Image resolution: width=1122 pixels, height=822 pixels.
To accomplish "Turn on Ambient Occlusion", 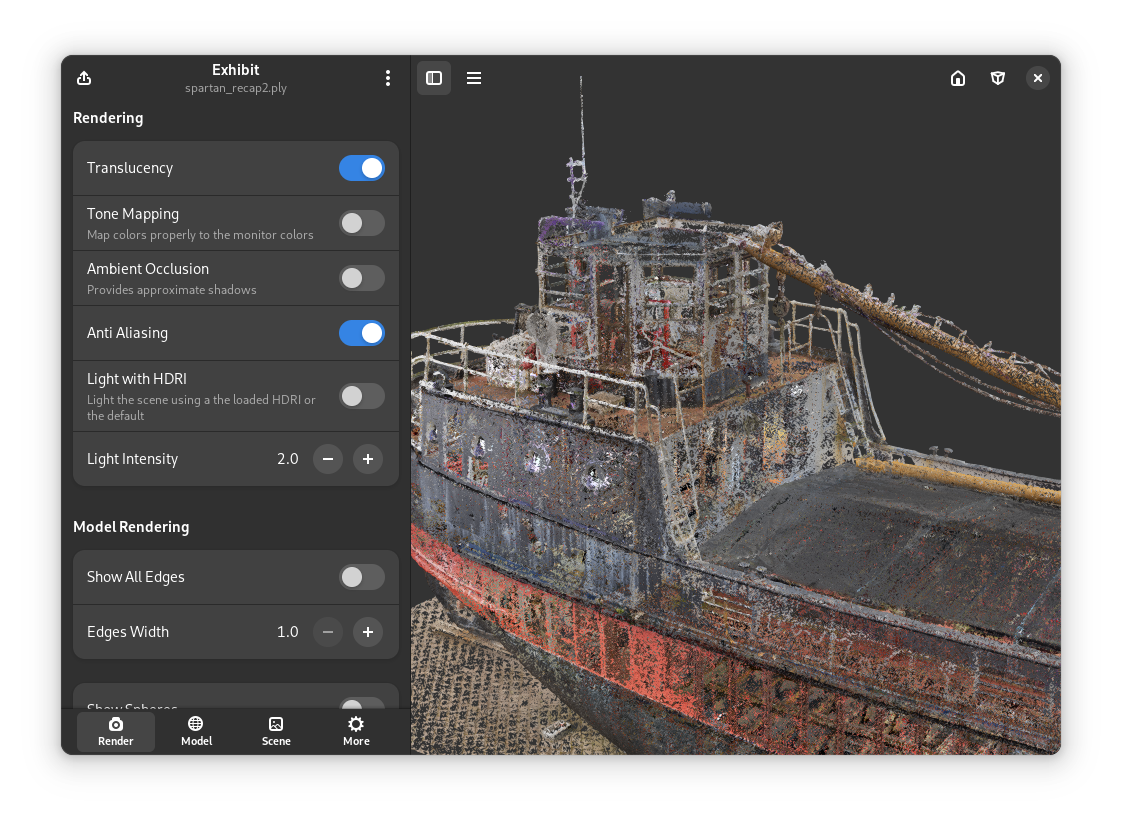I will [361, 278].
